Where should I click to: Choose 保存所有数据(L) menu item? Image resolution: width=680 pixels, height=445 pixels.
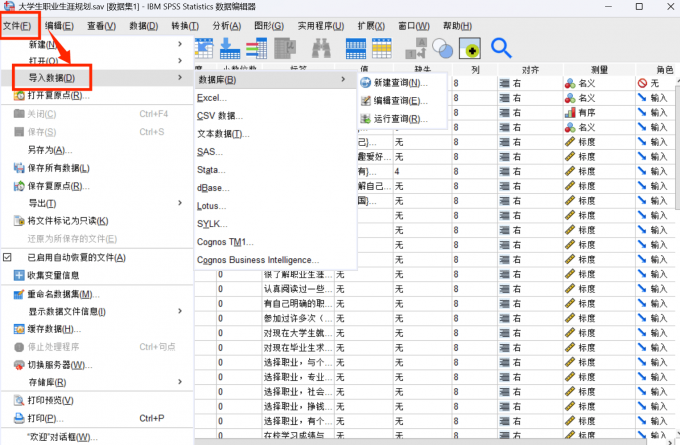98,168
